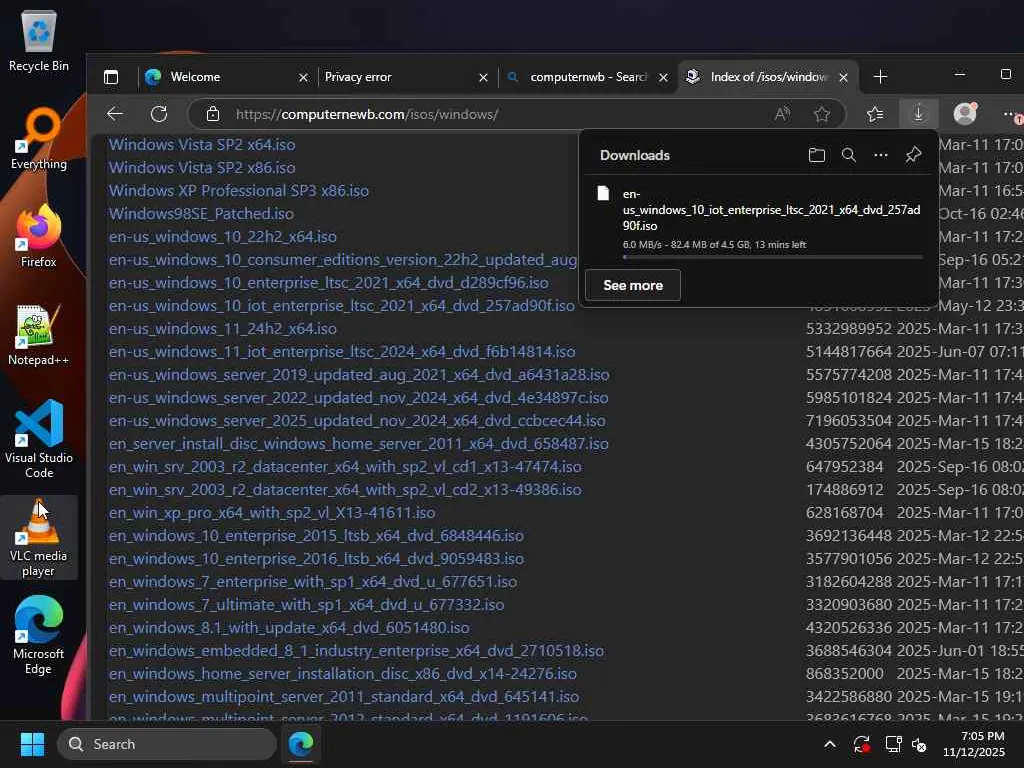Screen dimensions: 1024x768
Task: Open windows_embedded_8_1_industry_enterprise link
Action: coord(356,650)
